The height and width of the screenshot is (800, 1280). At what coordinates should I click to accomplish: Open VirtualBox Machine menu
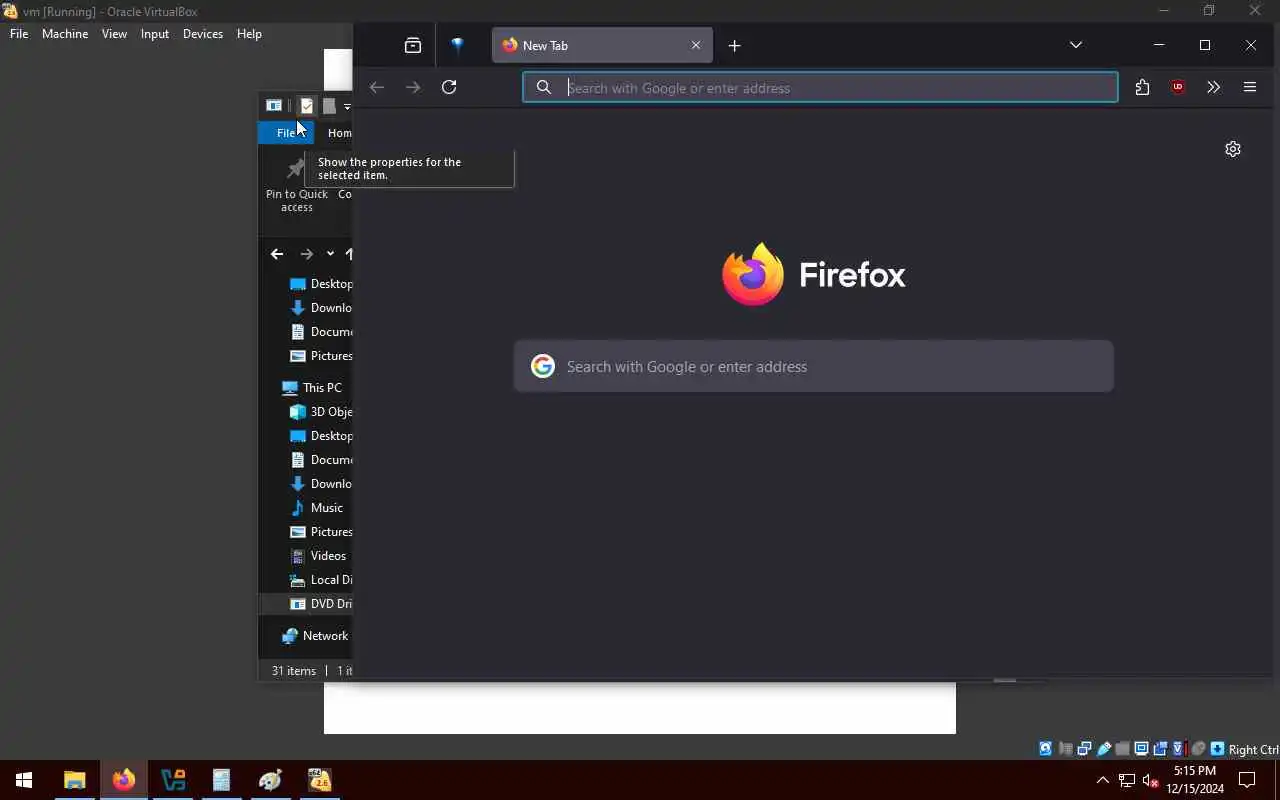pos(65,33)
